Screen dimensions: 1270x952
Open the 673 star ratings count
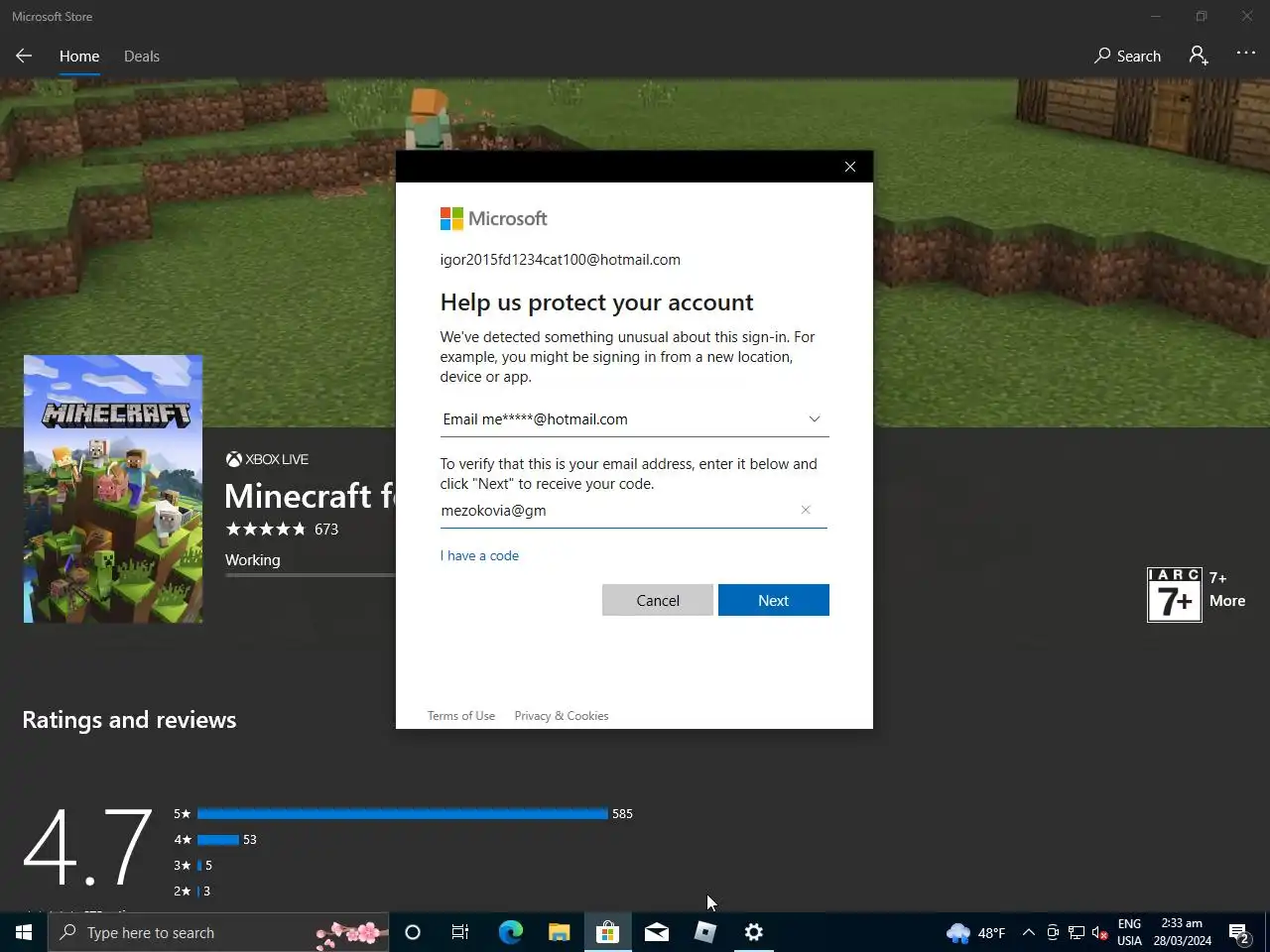[x=326, y=530]
